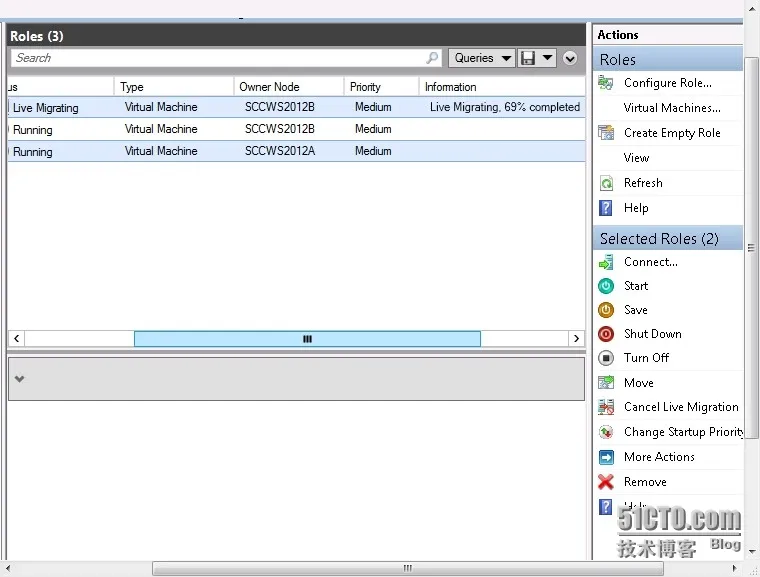This screenshot has width=760, height=577.
Task: Click the More Actions arrow icon
Action: point(606,457)
